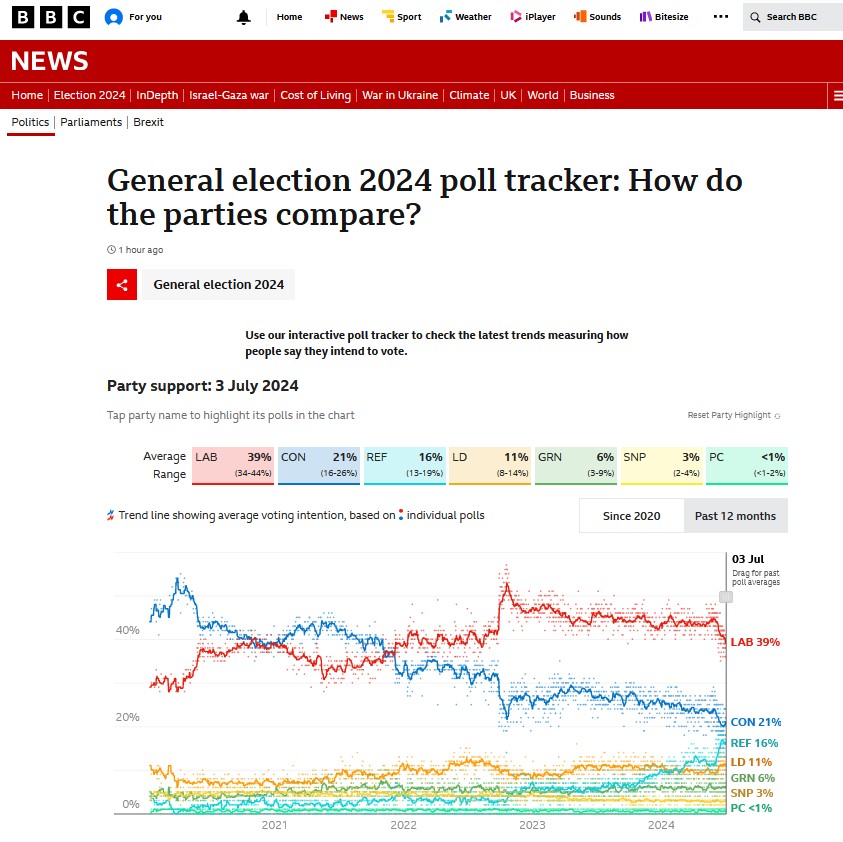Go to BBC Weather
The height and width of the screenshot is (842, 843).
(x=466, y=17)
